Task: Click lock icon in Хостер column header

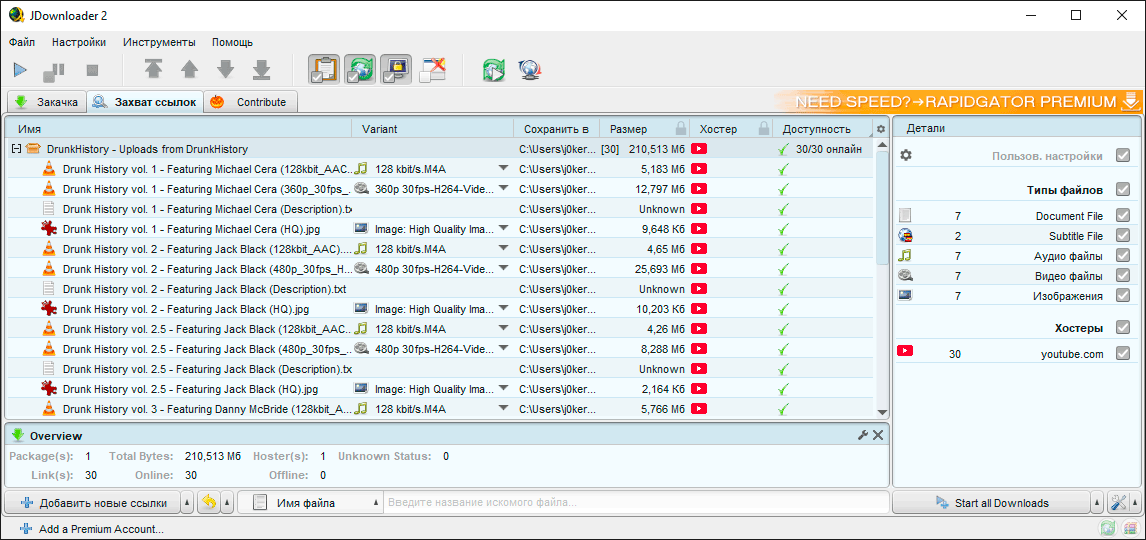Action: coord(763,129)
